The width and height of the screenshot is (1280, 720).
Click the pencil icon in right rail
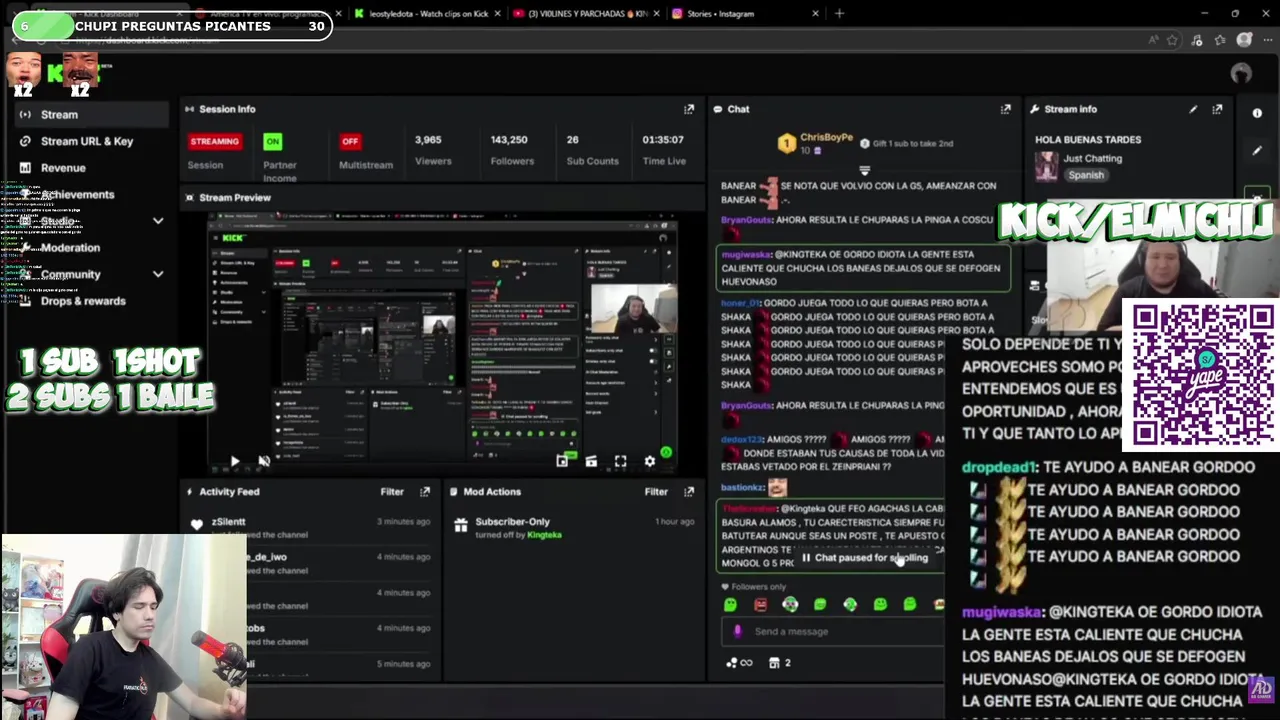[1257, 151]
